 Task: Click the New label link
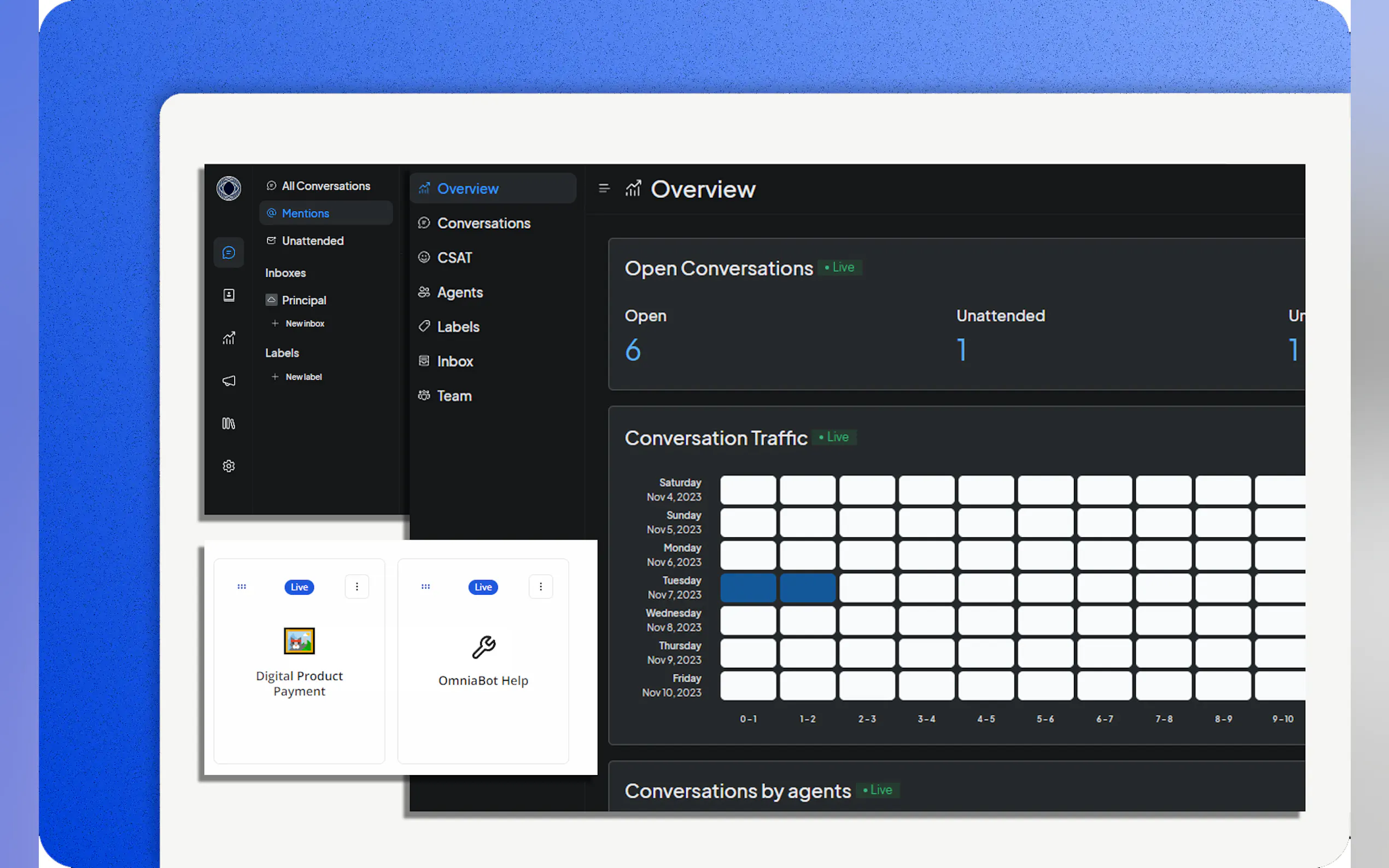click(303, 377)
